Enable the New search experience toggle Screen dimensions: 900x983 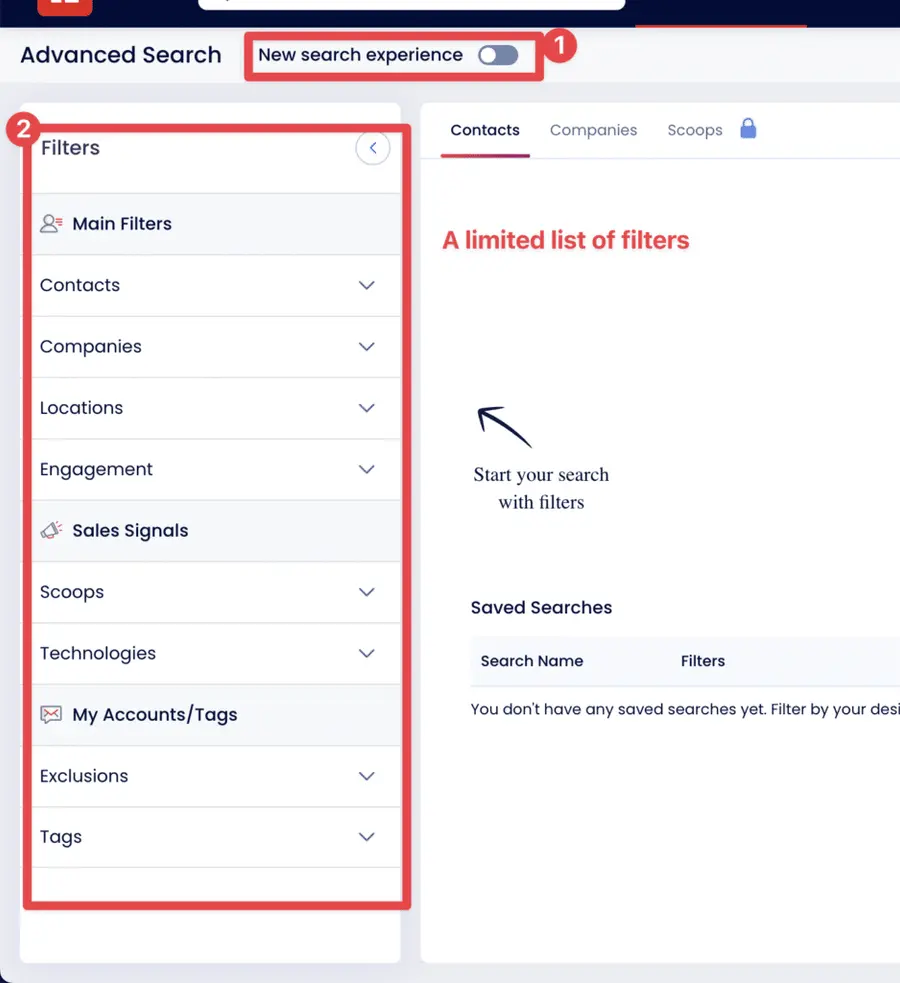pos(497,56)
